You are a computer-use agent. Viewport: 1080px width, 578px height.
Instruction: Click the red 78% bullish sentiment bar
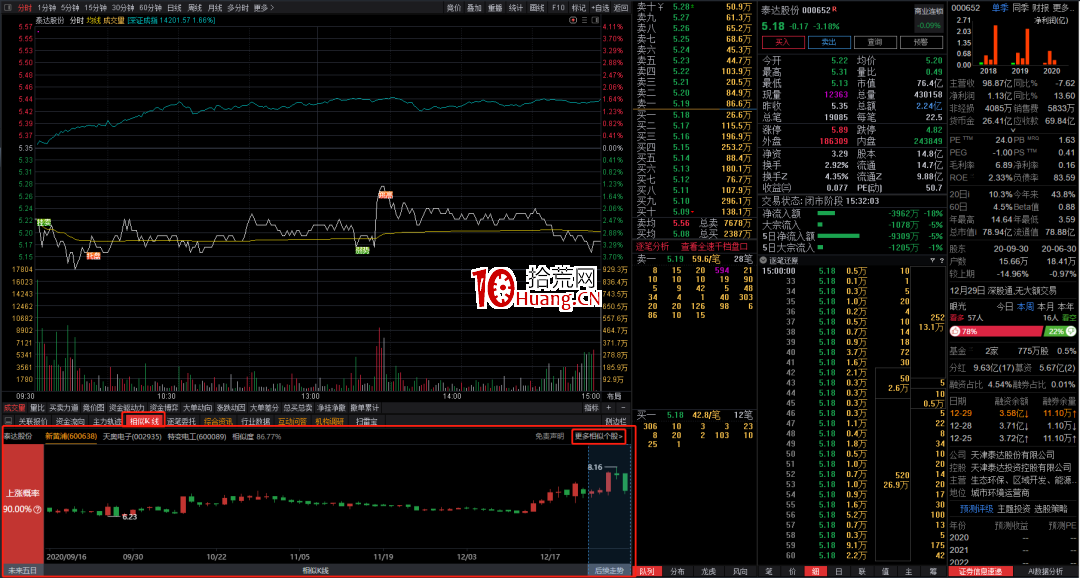pos(997,331)
